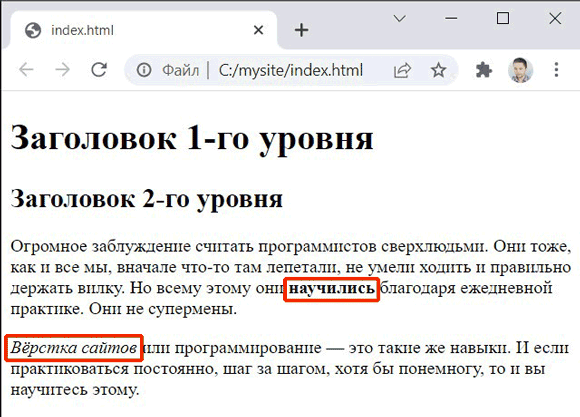
Task: Open the Extensions puzzle-piece menu
Action: coord(483,70)
